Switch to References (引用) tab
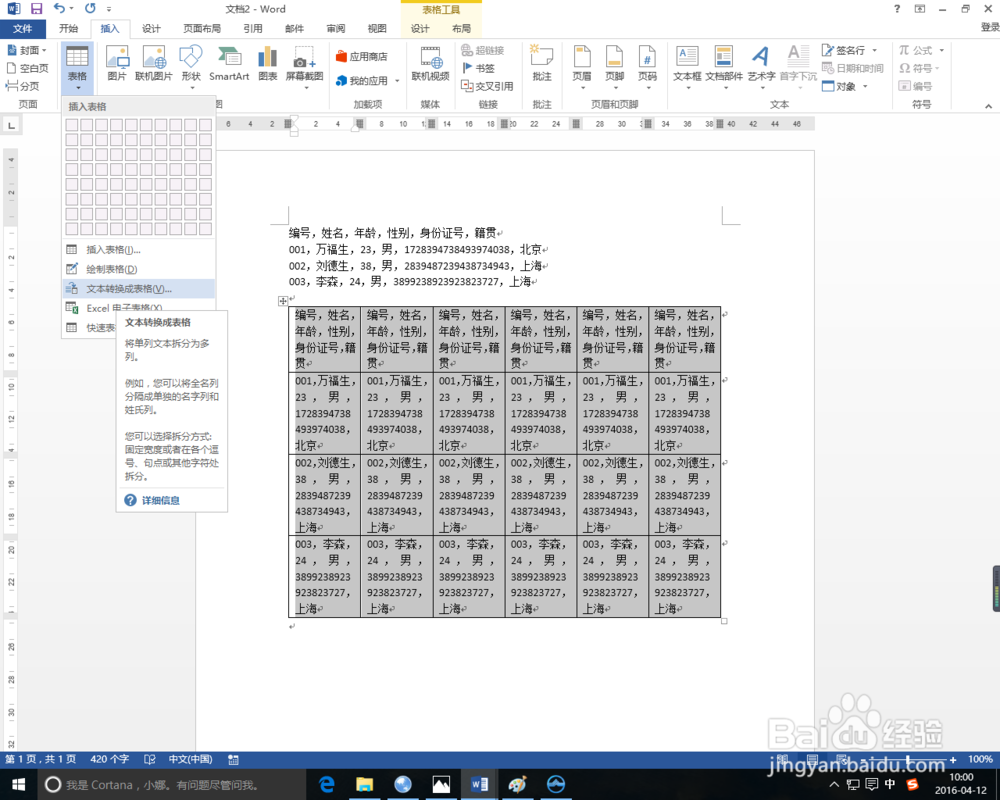The height and width of the screenshot is (800, 1000). (253, 29)
